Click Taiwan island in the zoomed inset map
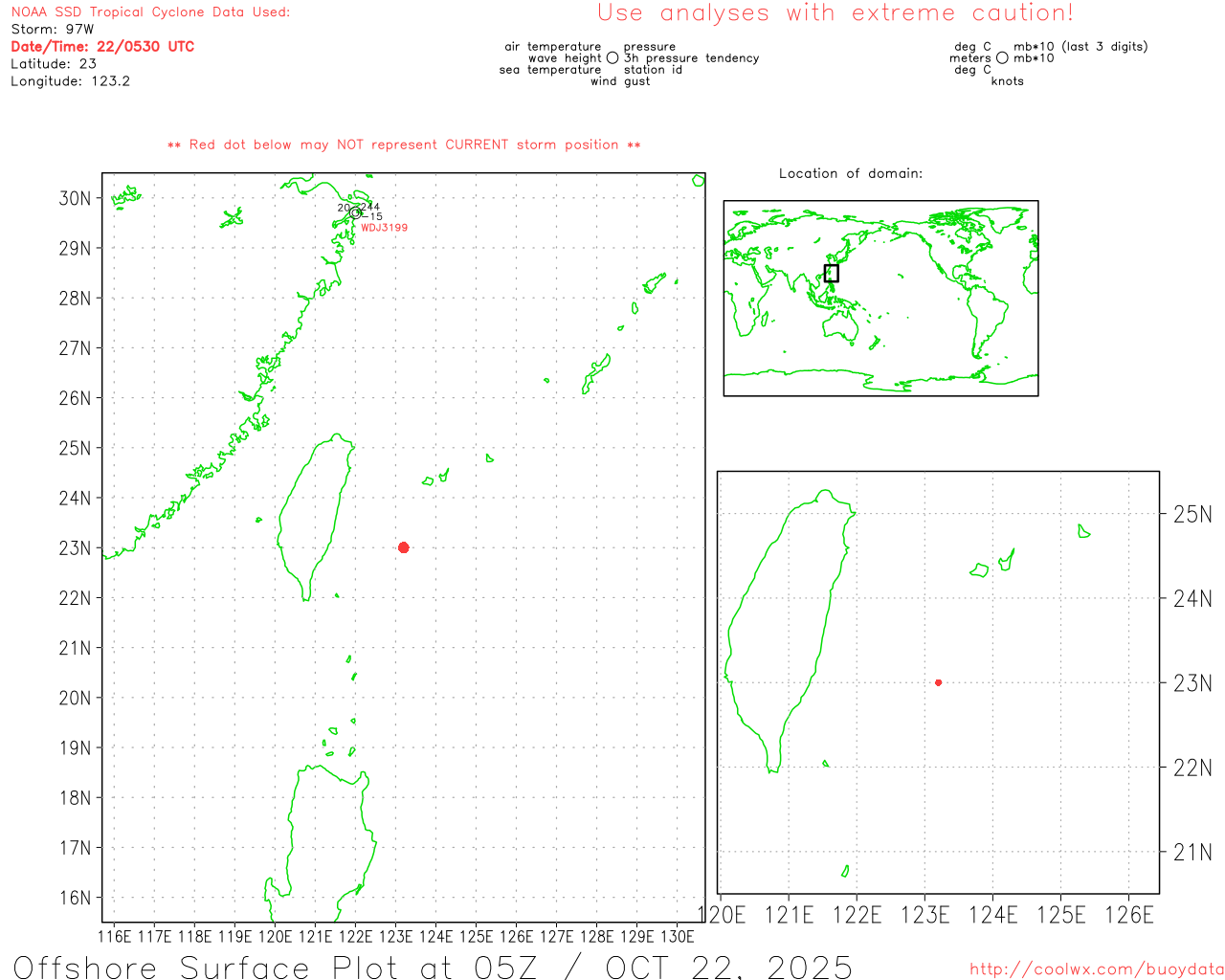The width and height of the screenshot is (1225, 980). pos(780,622)
